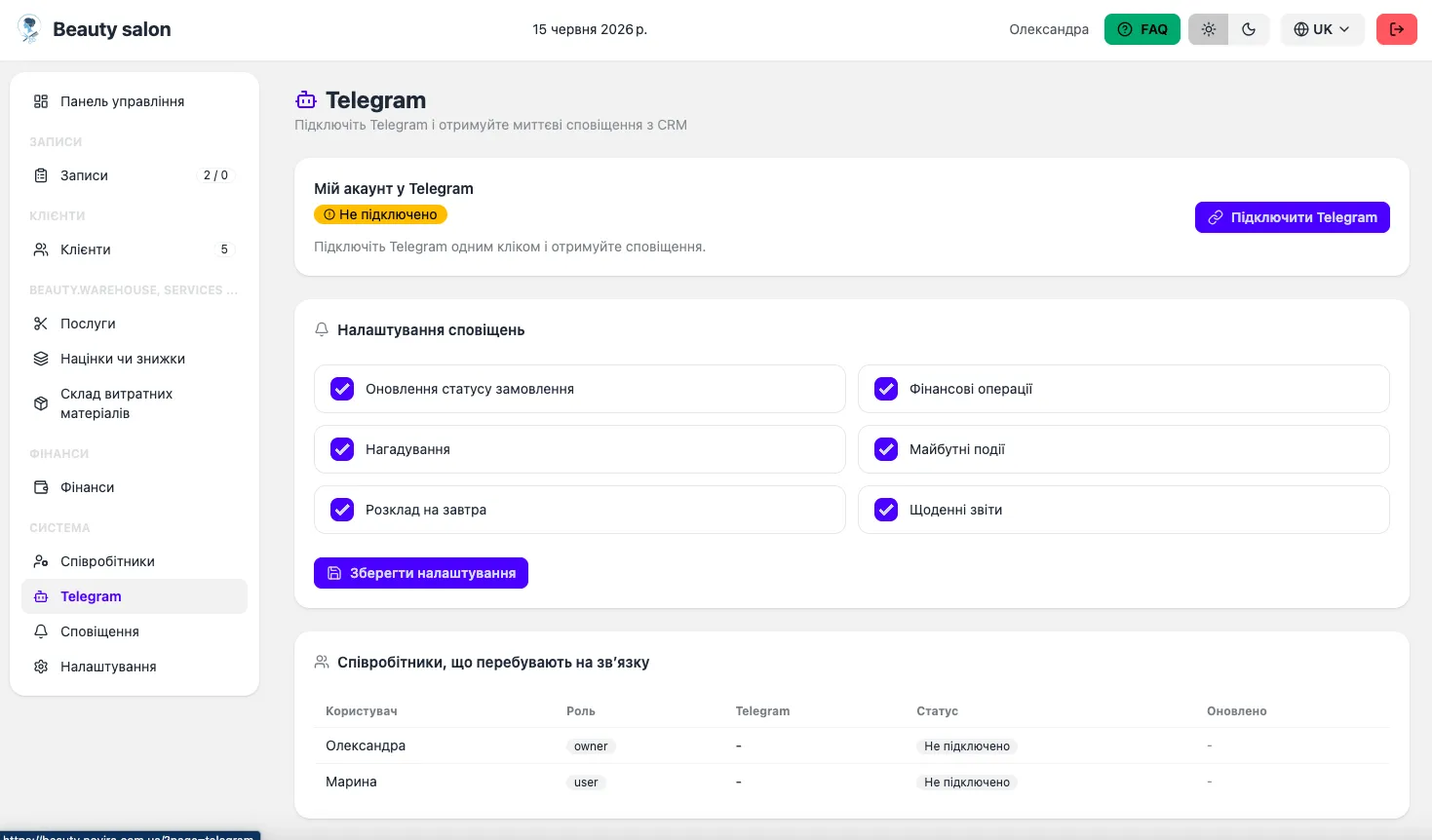Click the Користувач column header
Image resolution: width=1432 pixels, height=840 pixels.
[362, 711]
